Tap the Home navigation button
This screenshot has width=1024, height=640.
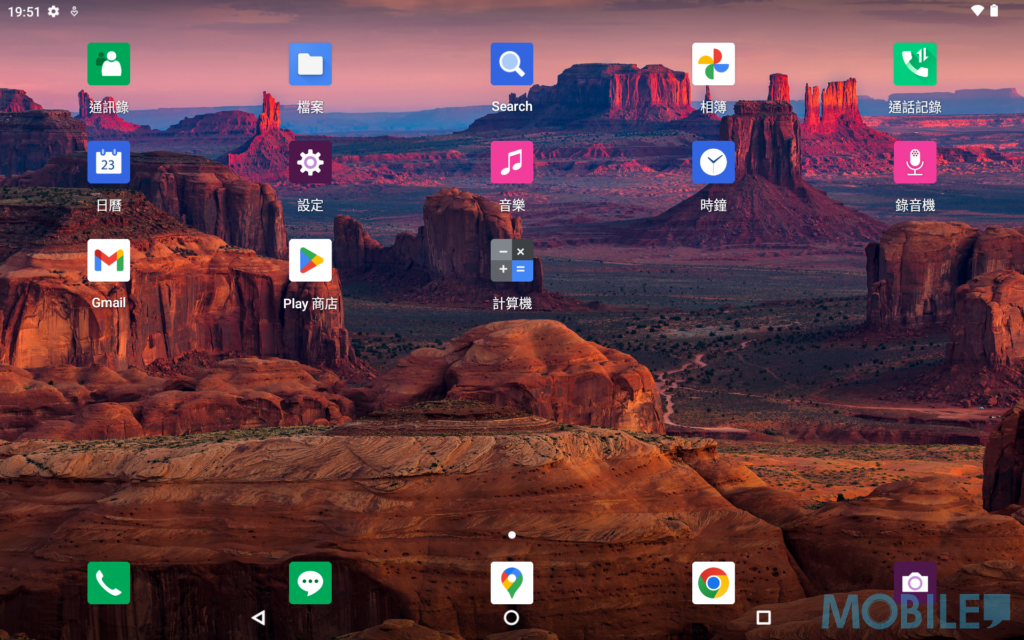click(512, 618)
